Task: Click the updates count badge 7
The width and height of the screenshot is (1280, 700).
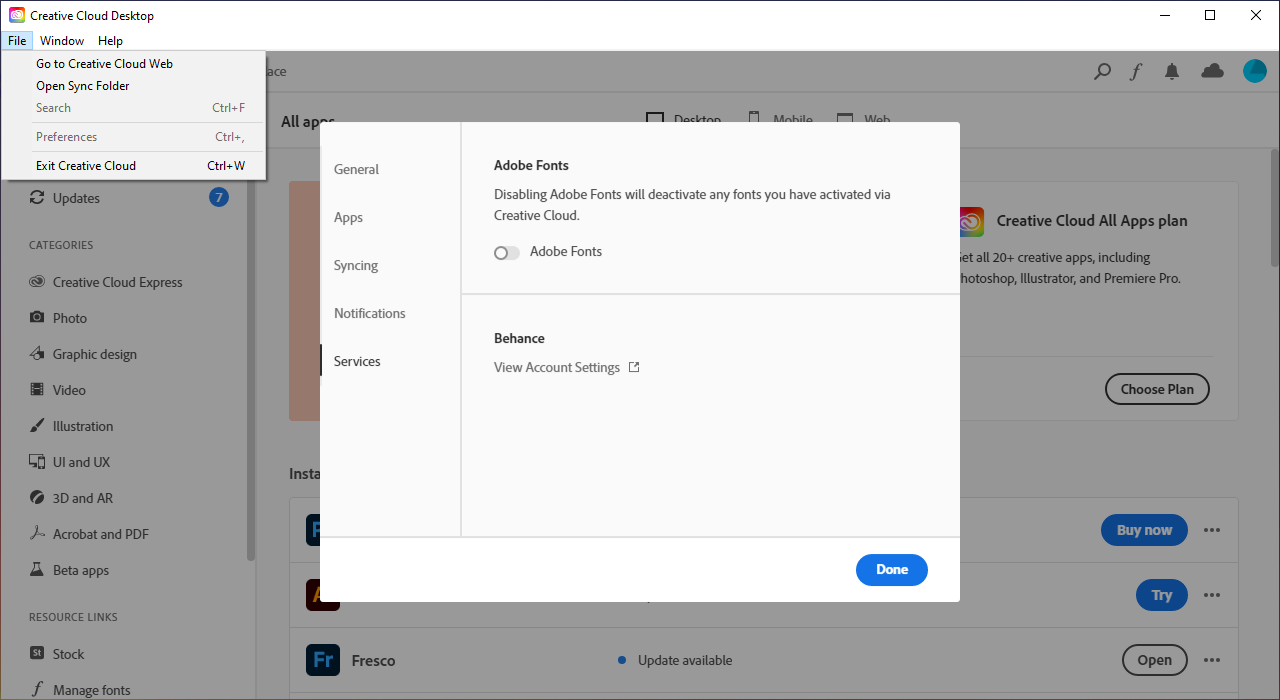Action: pos(219,197)
